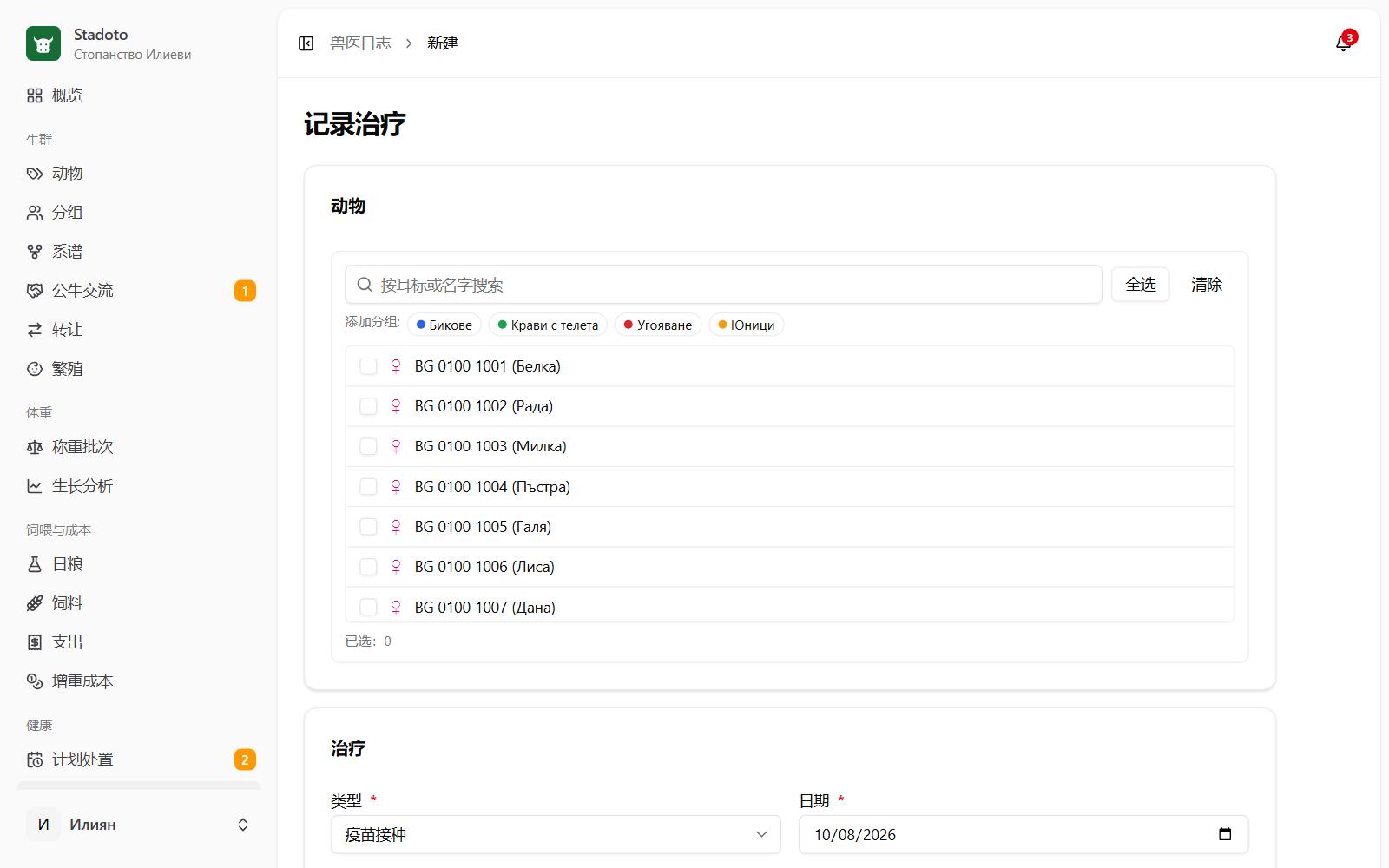Screen dimensions: 1389x868
Task: Click the calendar-clock icon beside 计划处置
Action: 35,759
